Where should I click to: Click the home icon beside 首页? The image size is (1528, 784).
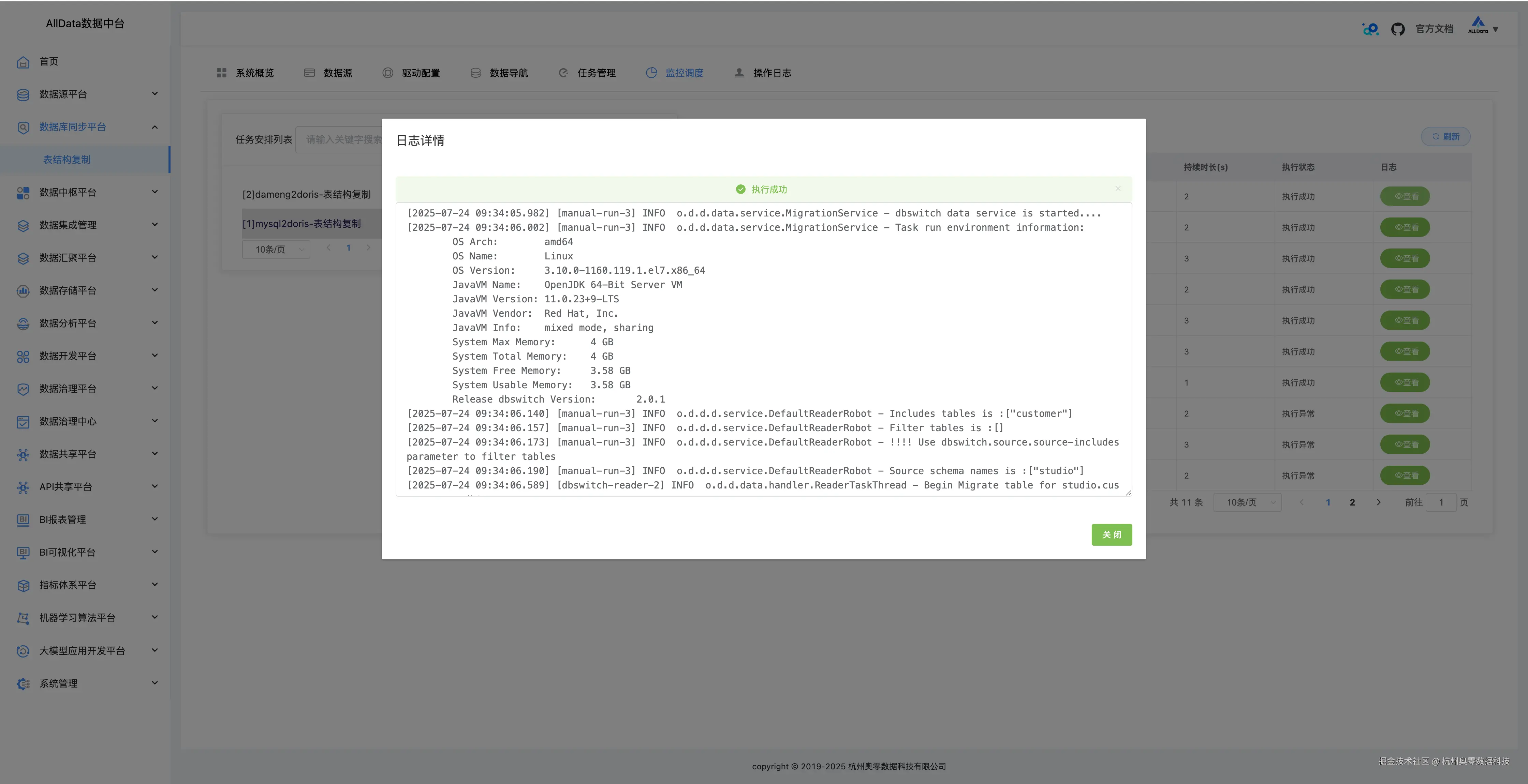click(x=23, y=62)
